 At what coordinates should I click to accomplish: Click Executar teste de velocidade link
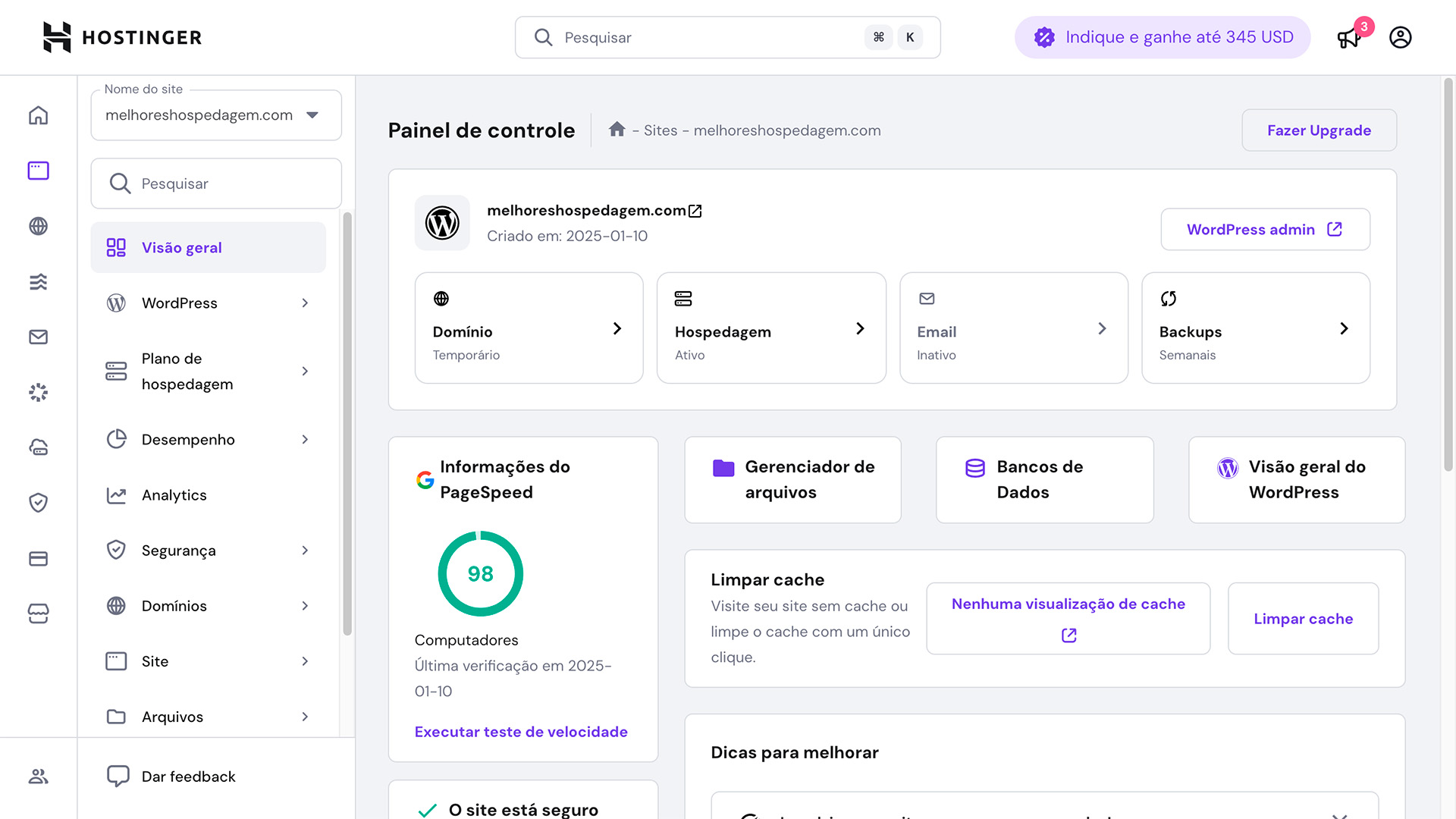pos(521,732)
